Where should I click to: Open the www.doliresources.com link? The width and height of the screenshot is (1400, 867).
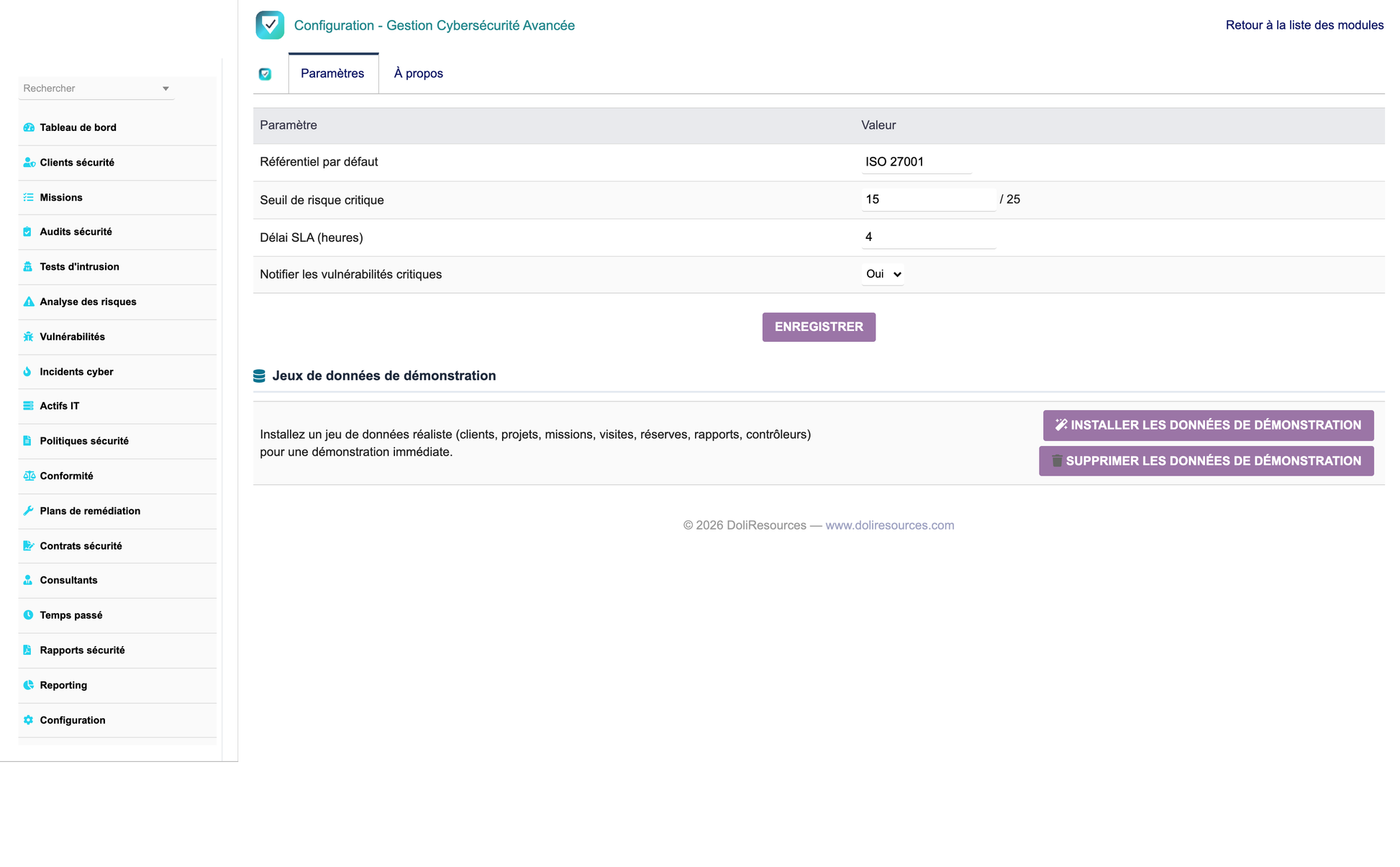889,525
